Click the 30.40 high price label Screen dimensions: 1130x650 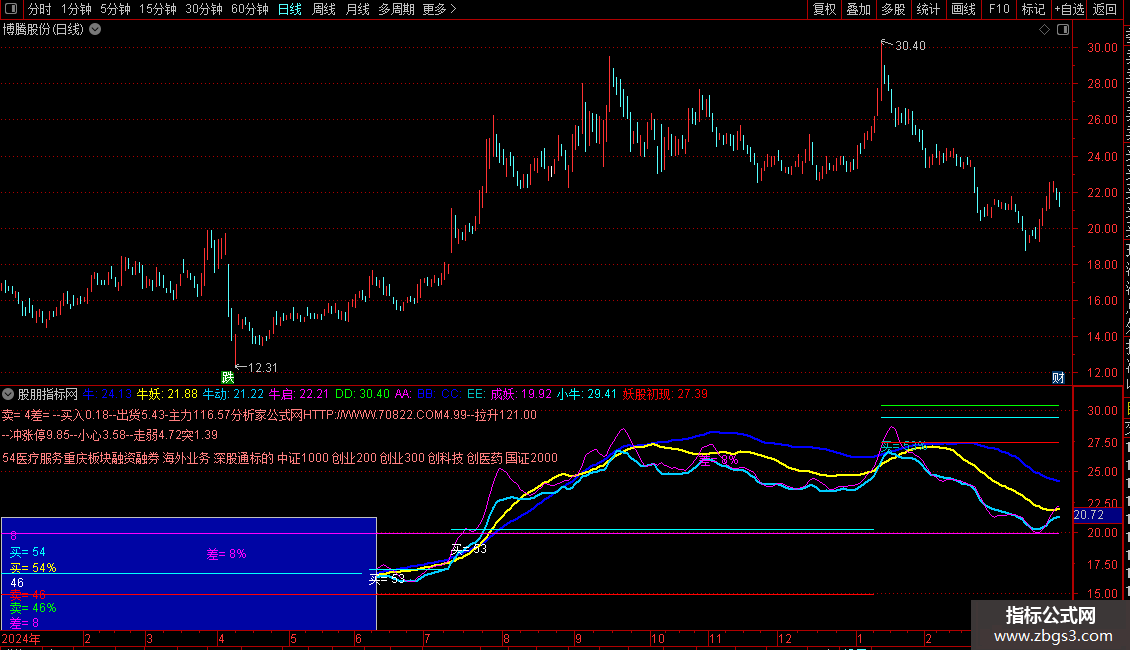[910, 46]
